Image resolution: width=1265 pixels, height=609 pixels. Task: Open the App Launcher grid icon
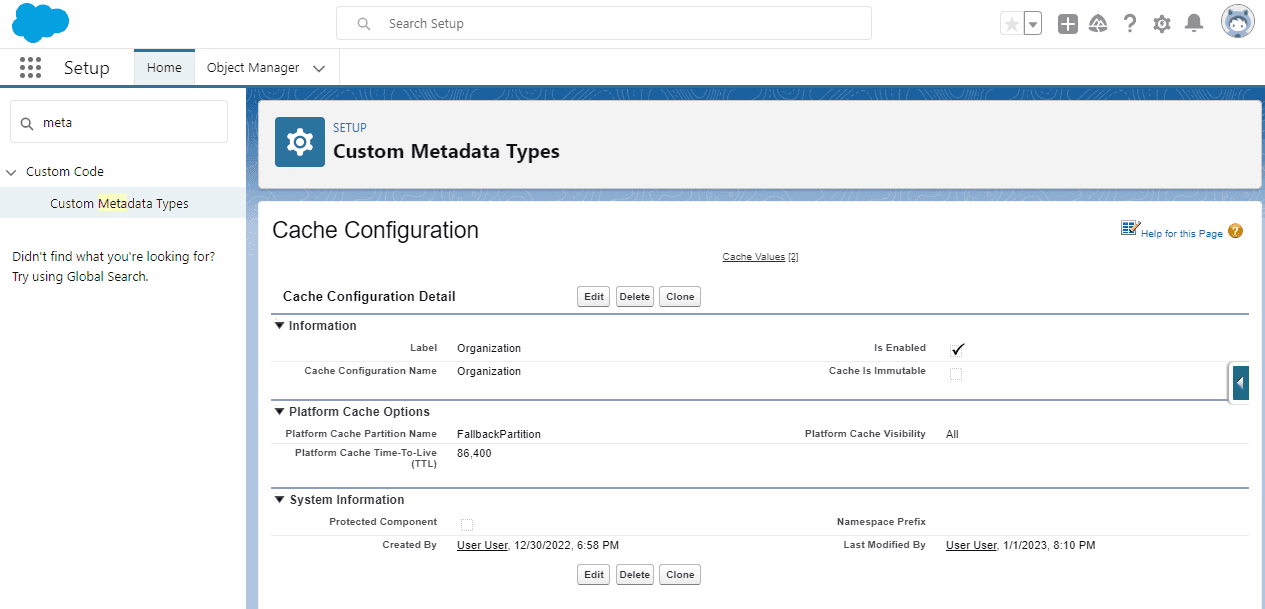point(30,68)
